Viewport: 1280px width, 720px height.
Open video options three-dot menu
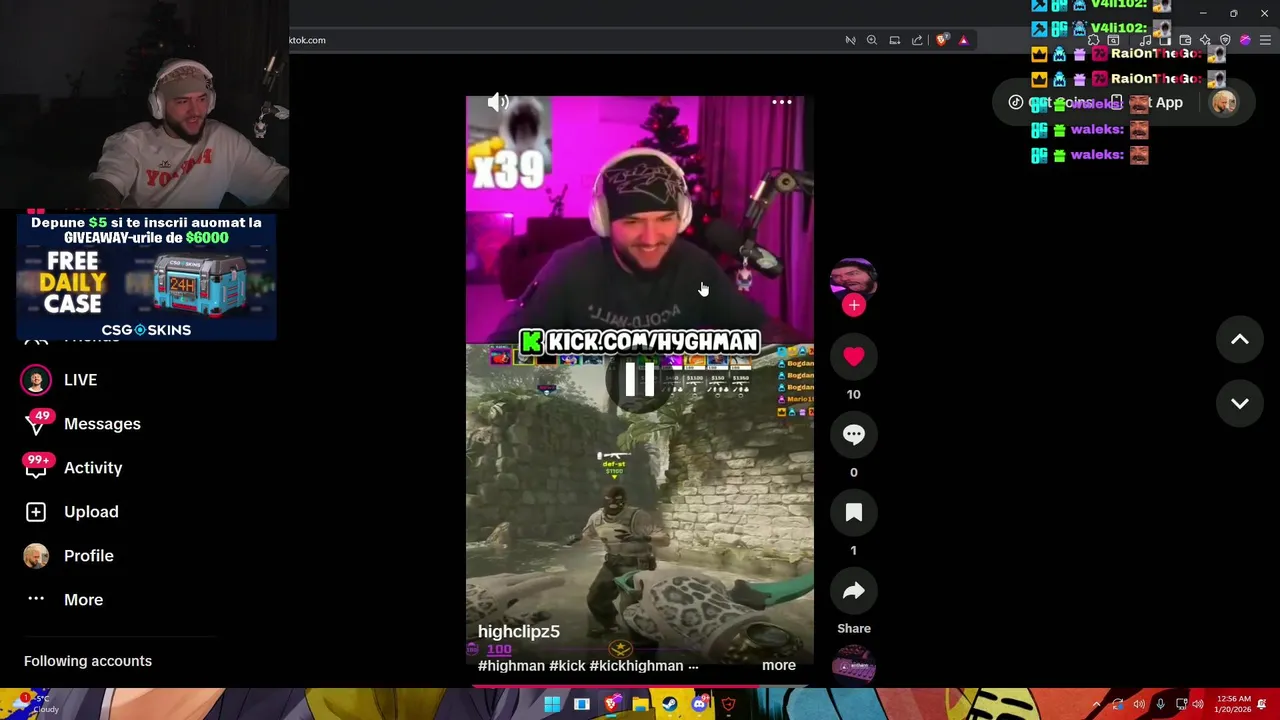pyautogui.click(x=782, y=102)
